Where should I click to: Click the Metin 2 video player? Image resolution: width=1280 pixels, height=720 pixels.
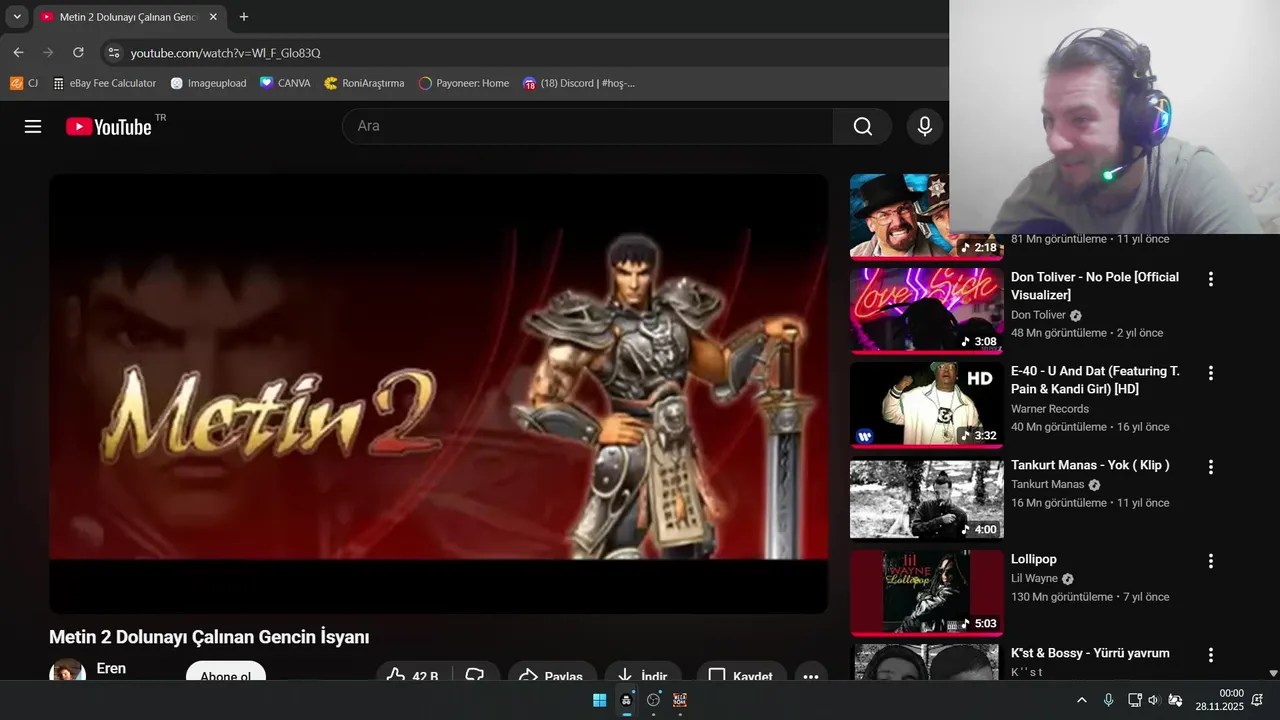(x=438, y=393)
